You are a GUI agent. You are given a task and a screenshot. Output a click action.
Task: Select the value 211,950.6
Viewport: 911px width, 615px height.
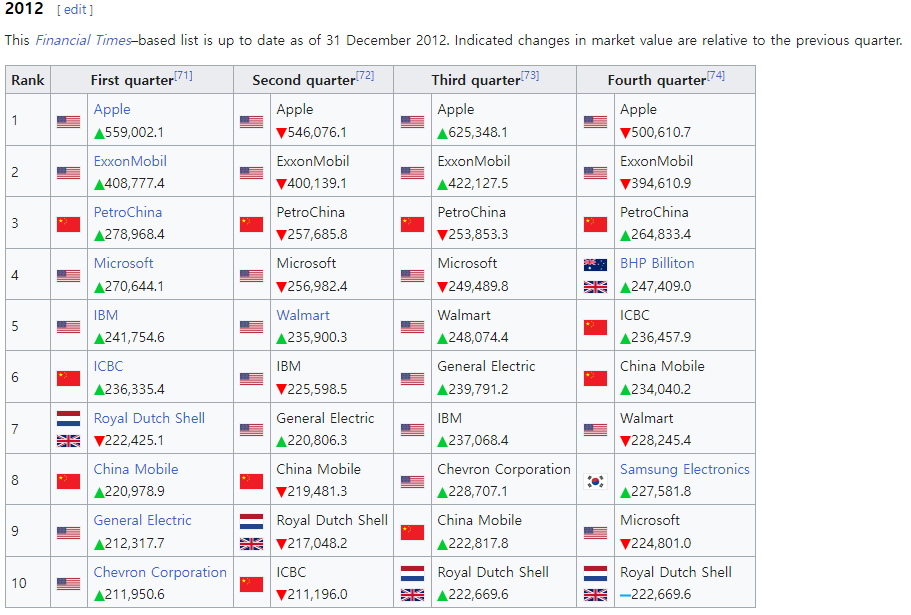click(x=135, y=595)
